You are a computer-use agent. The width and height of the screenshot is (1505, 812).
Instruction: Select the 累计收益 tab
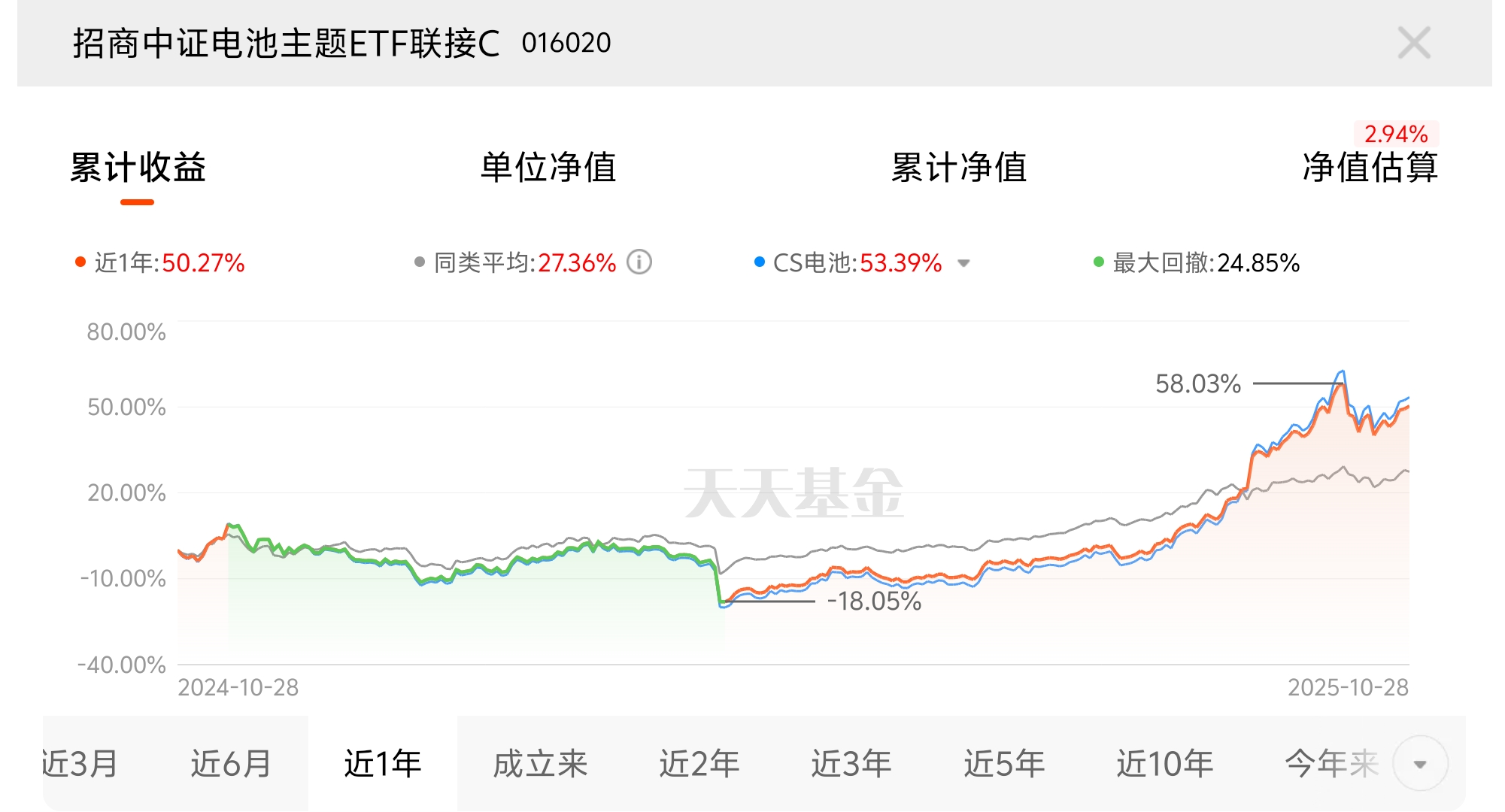(138, 168)
